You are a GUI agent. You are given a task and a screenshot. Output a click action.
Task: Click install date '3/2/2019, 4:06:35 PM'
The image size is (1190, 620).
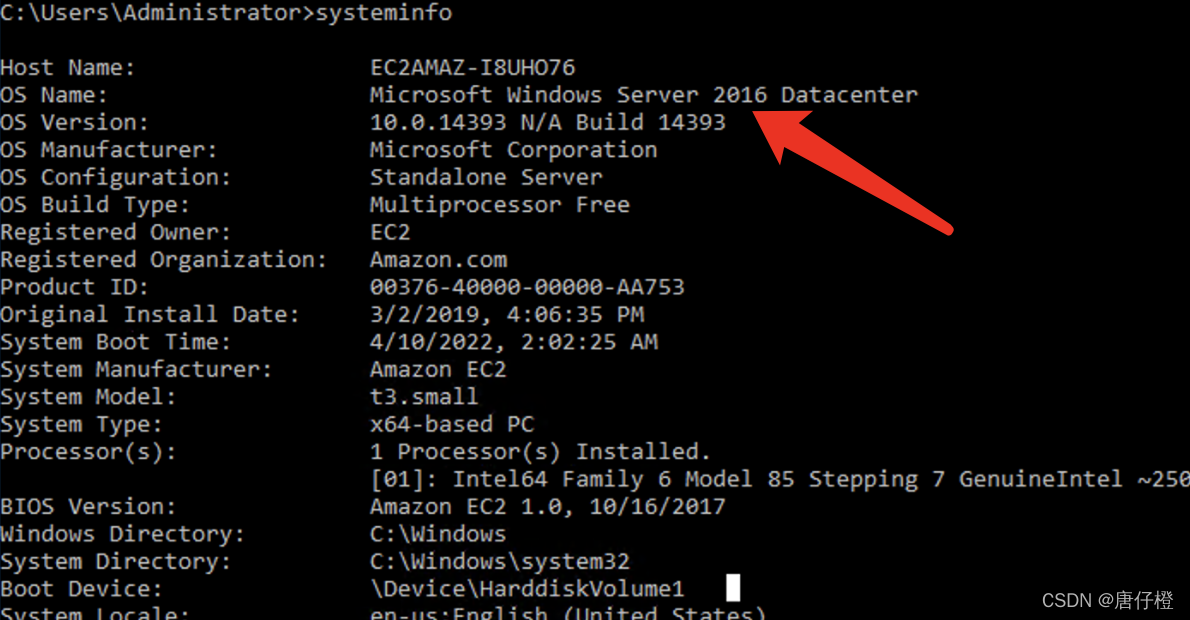[506, 314]
